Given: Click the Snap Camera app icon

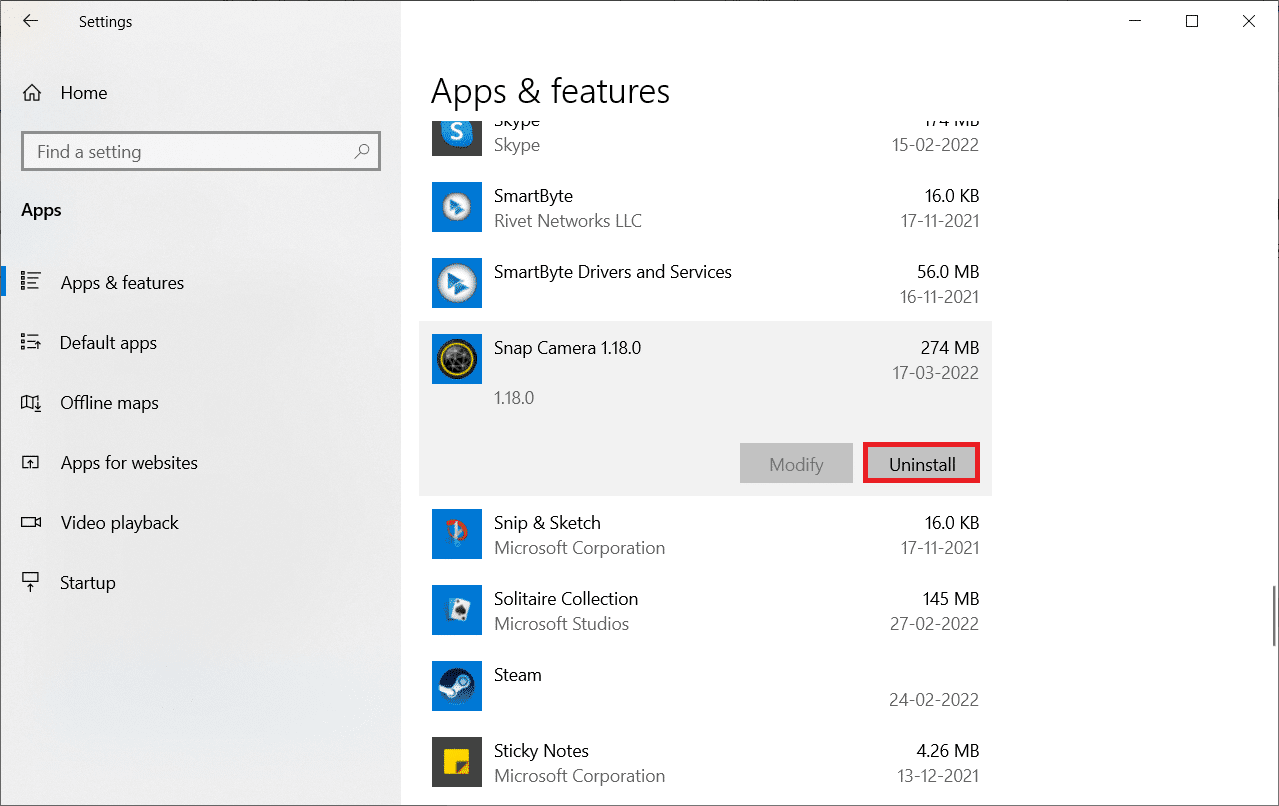Looking at the screenshot, I should [x=456, y=359].
